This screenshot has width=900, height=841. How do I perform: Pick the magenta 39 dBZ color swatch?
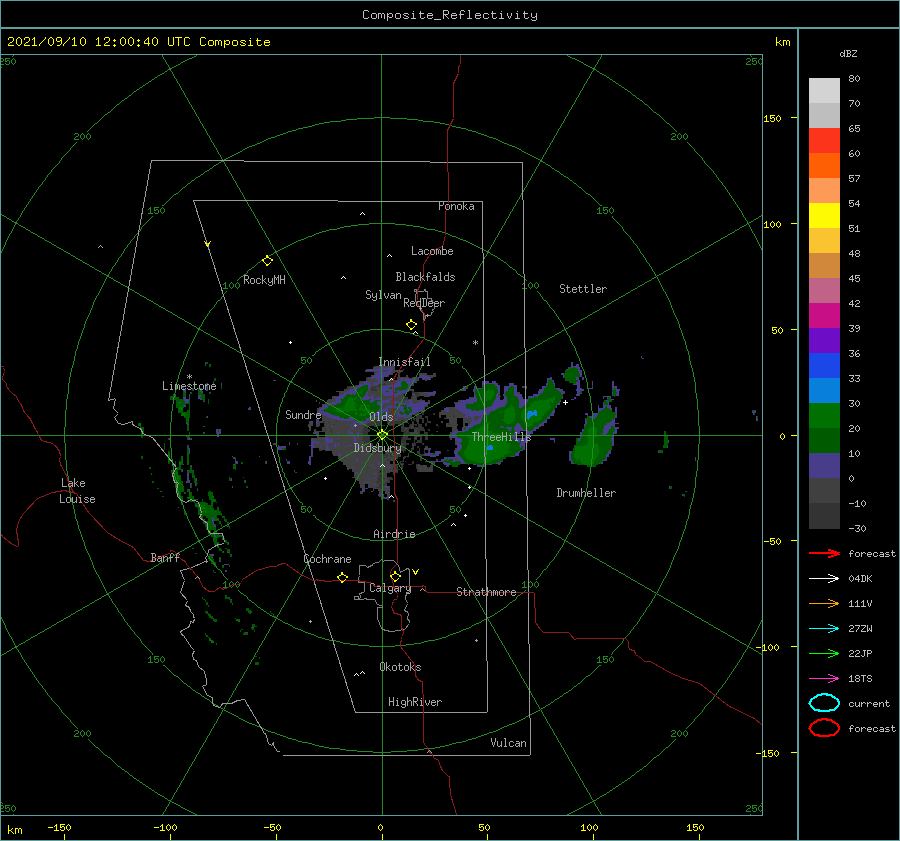pos(824,315)
